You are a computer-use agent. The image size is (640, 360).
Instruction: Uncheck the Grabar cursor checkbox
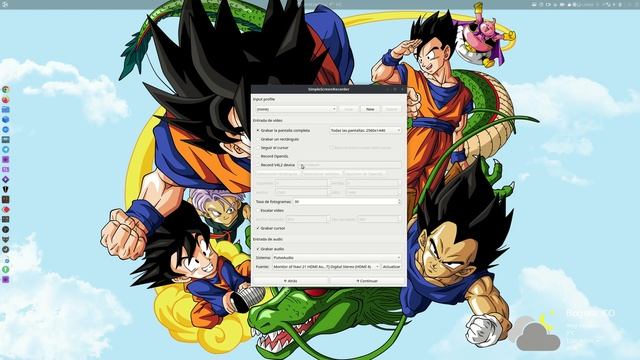pyautogui.click(x=271, y=228)
